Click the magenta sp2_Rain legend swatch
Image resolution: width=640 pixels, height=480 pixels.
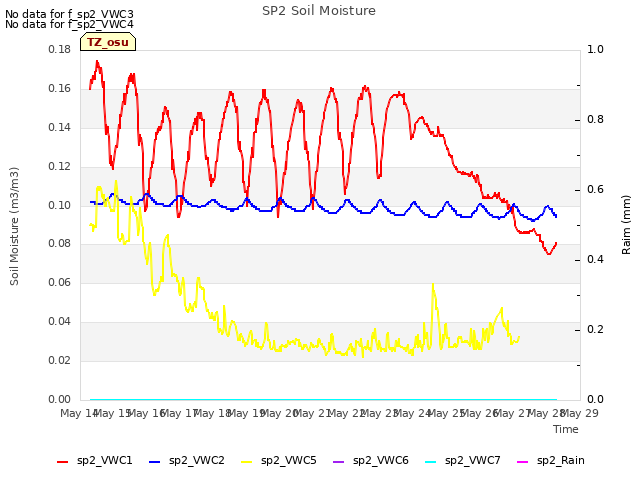tap(522, 462)
